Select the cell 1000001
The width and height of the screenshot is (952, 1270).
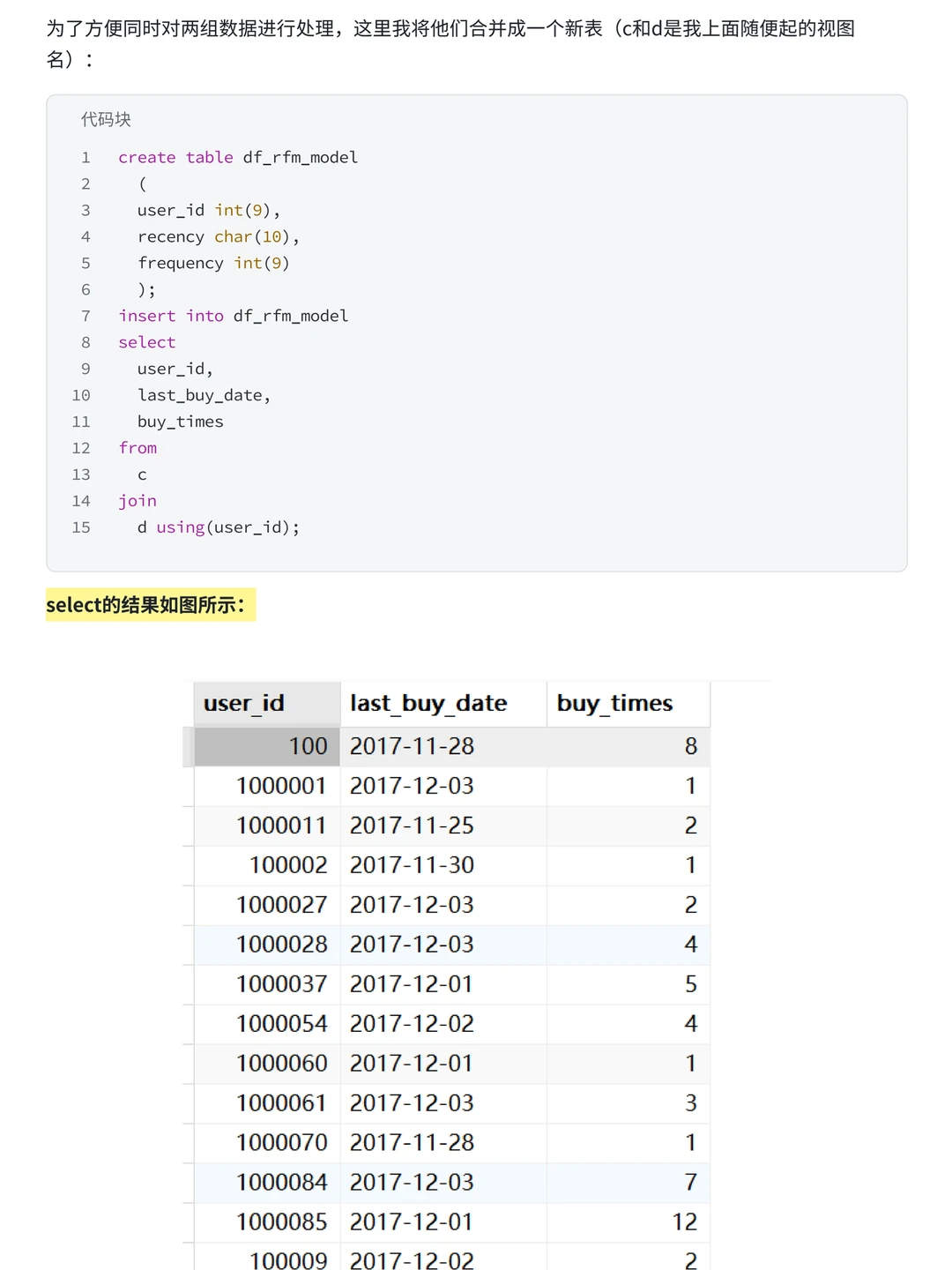tap(267, 786)
